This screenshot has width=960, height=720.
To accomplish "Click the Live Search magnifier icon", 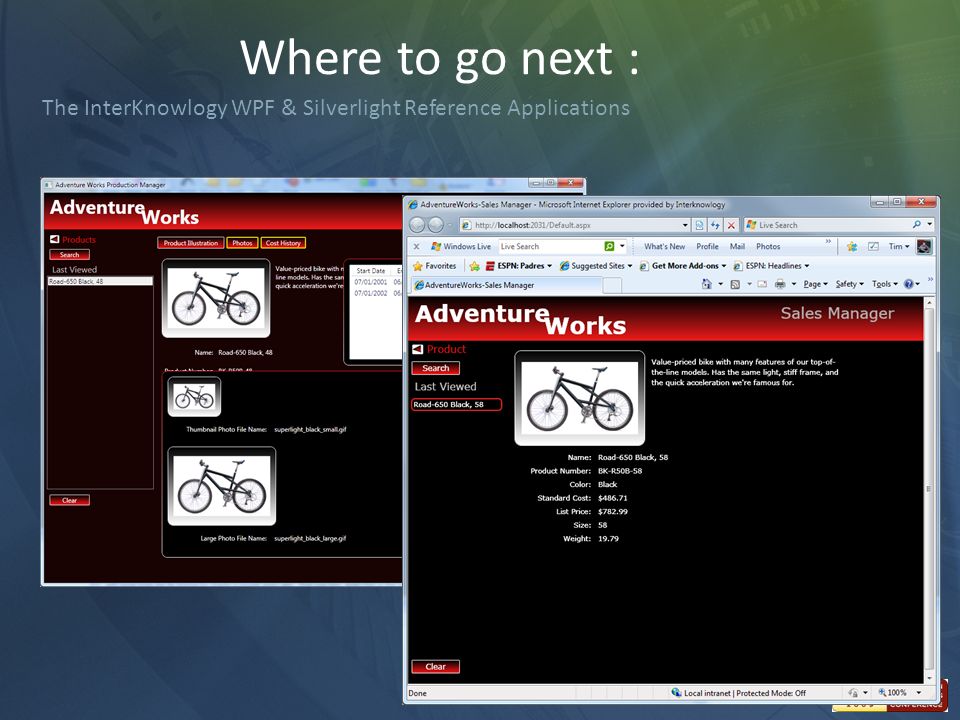I will tap(917, 225).
